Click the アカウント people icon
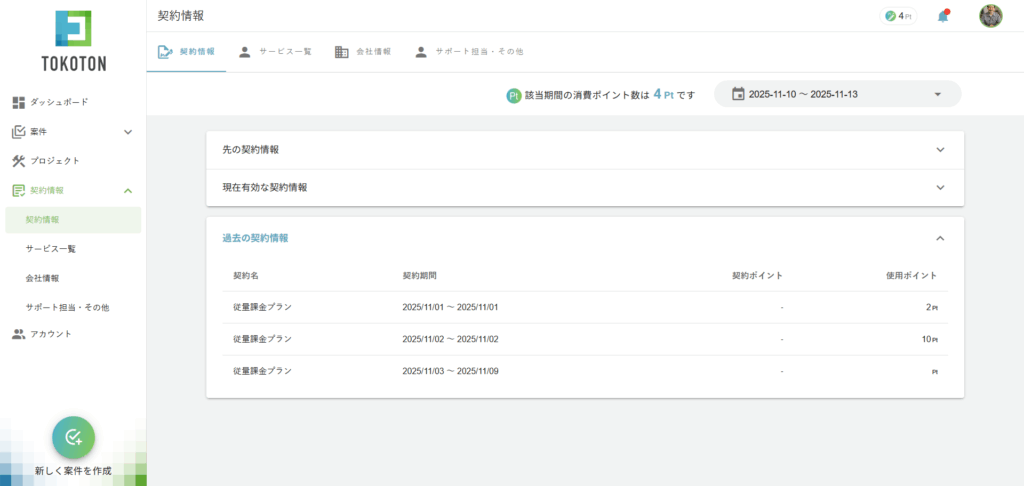 point(18,334)
